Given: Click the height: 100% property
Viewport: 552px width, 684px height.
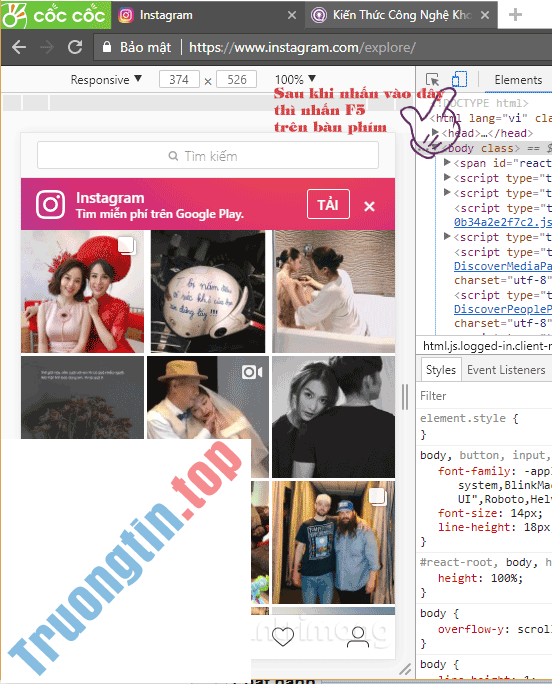Looking at the screenshot, I should point(480,578).
